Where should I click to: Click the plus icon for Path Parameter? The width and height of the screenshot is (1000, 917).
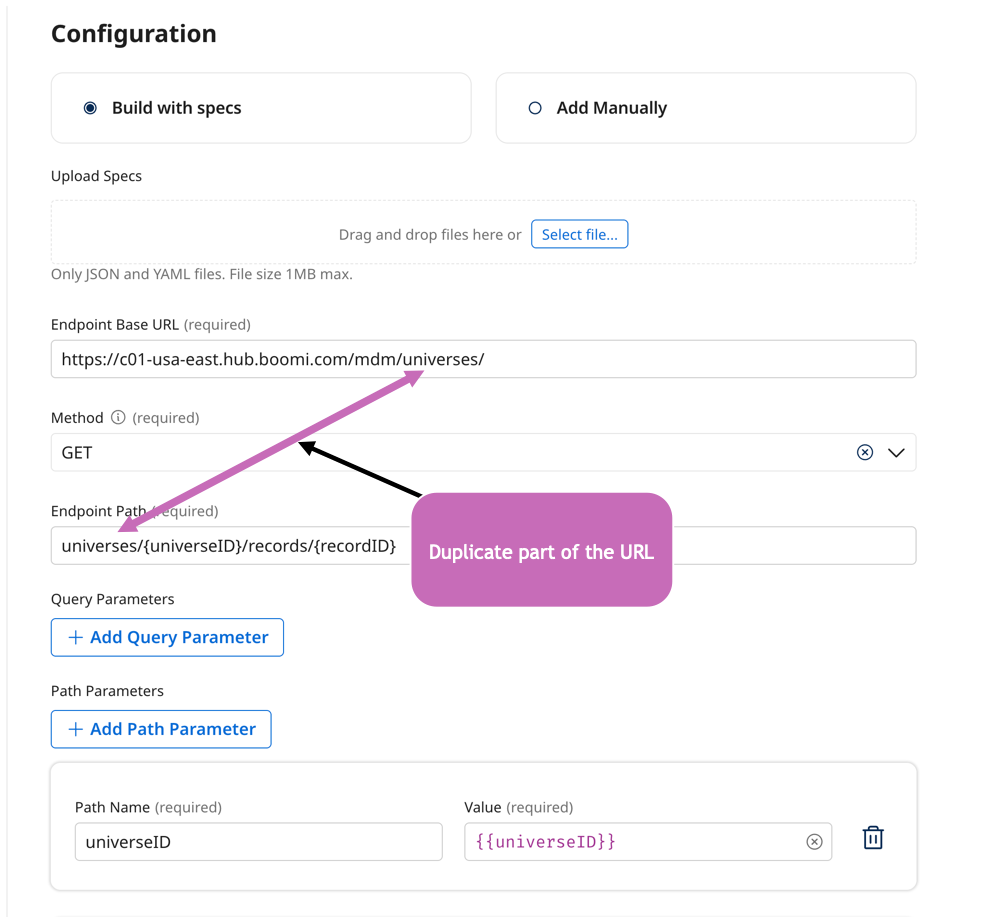point(75,729)
